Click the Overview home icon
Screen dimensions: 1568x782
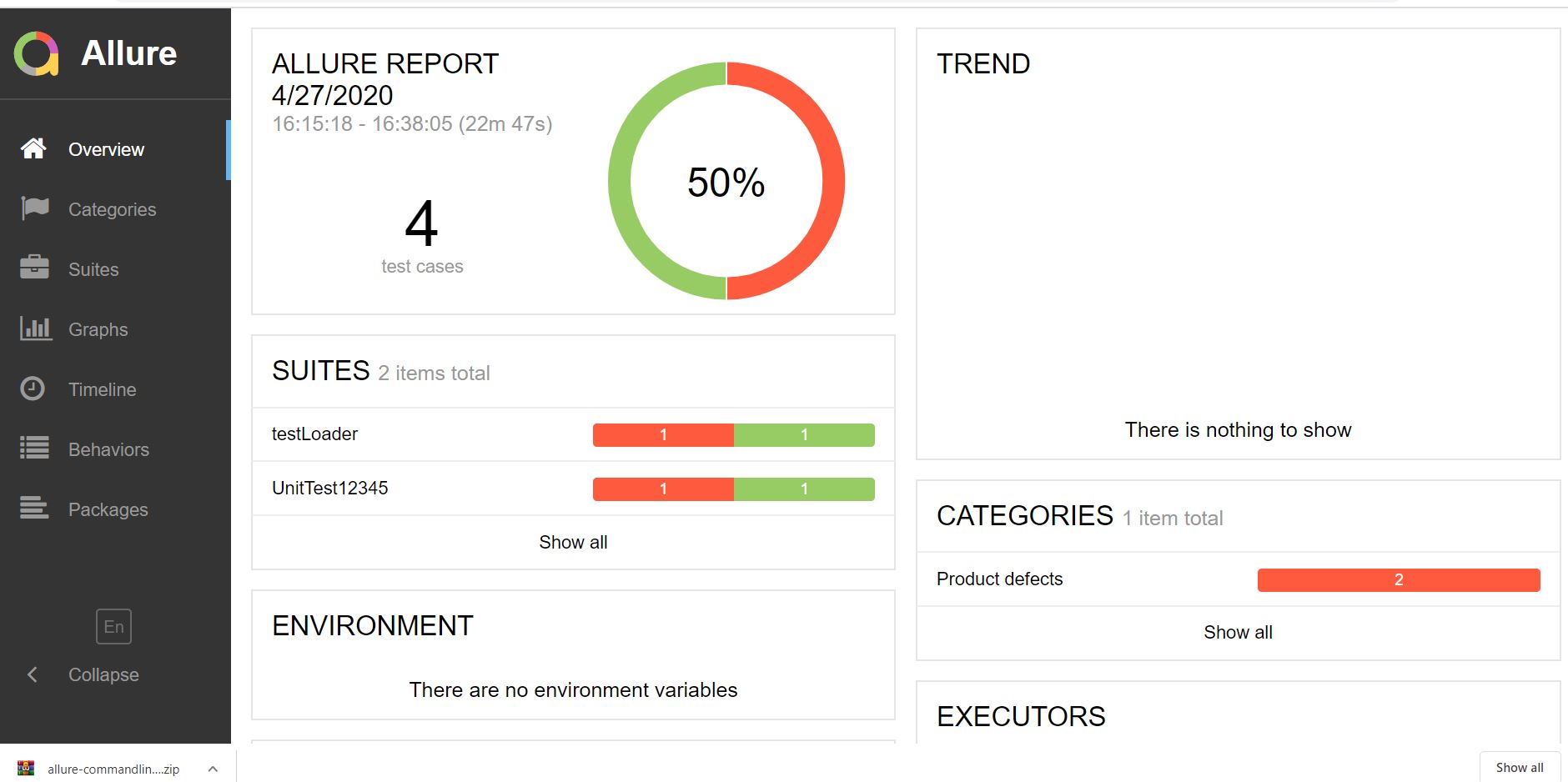(x=33, y=149)
